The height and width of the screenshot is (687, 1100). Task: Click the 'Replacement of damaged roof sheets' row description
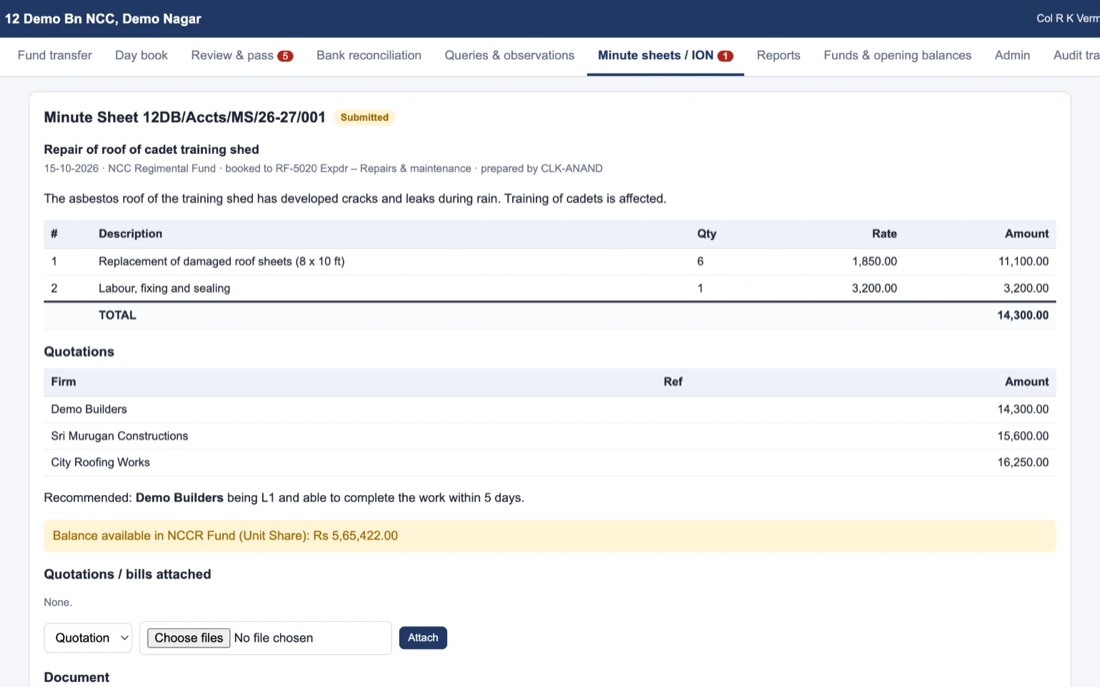[222, 261]
